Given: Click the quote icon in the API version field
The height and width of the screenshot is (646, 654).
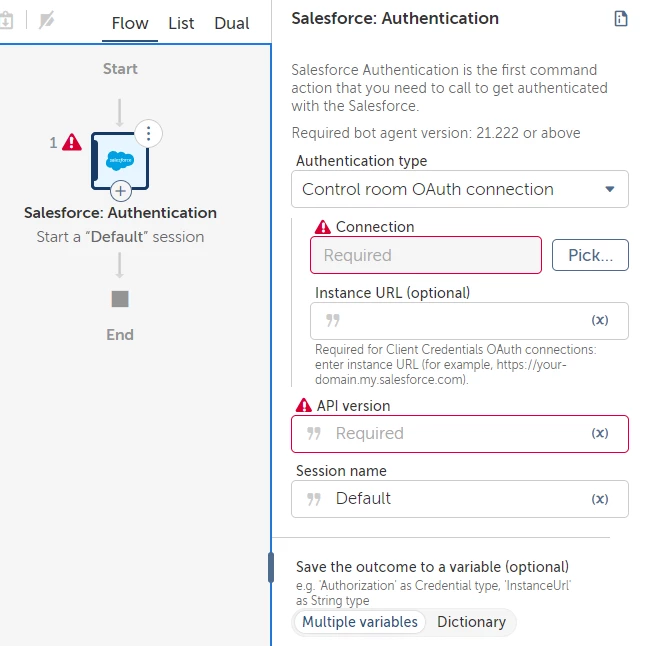Looking at the screenshot, I should click(314, 433).
